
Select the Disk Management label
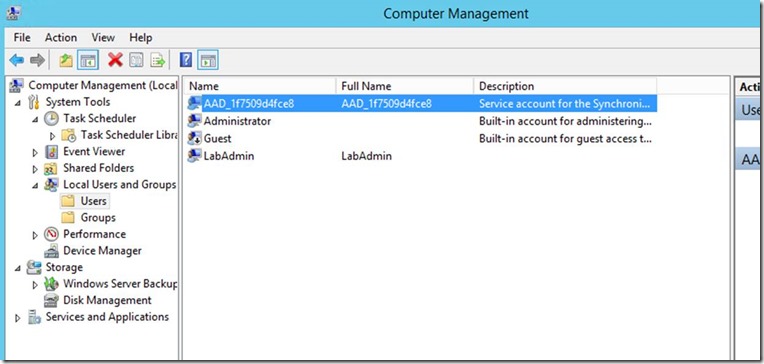tap(107, 301)
